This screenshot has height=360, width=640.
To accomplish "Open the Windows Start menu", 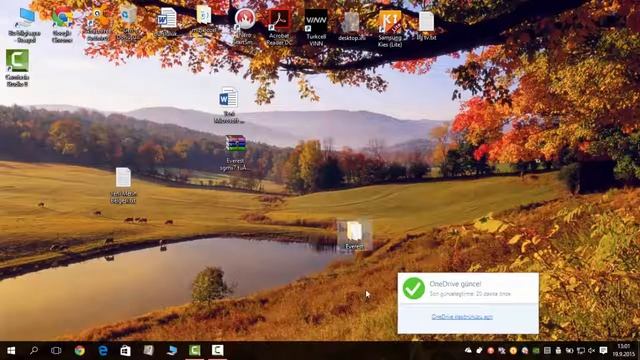I will [x=11, y=351].
